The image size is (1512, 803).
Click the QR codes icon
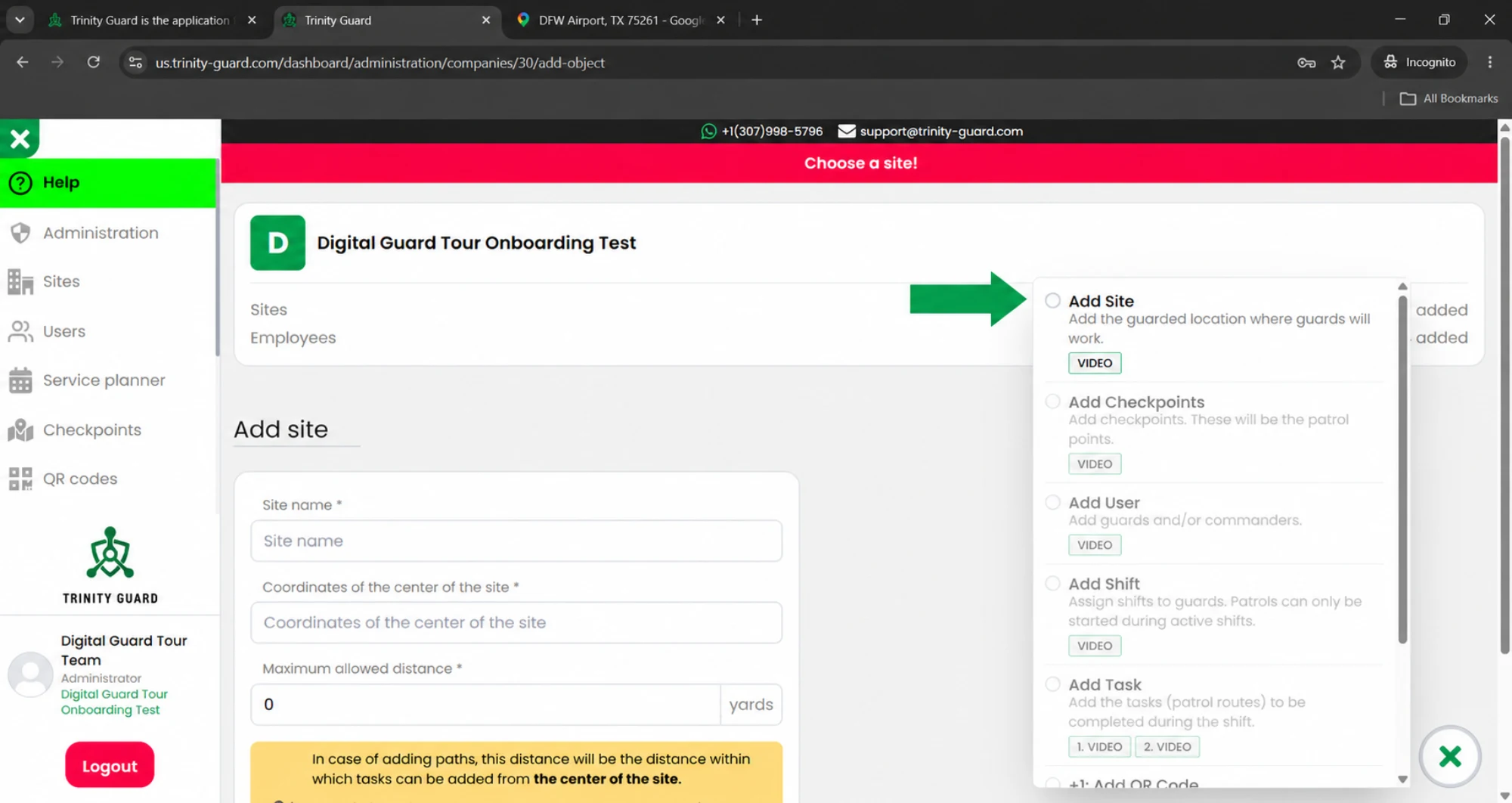[20, 479]
